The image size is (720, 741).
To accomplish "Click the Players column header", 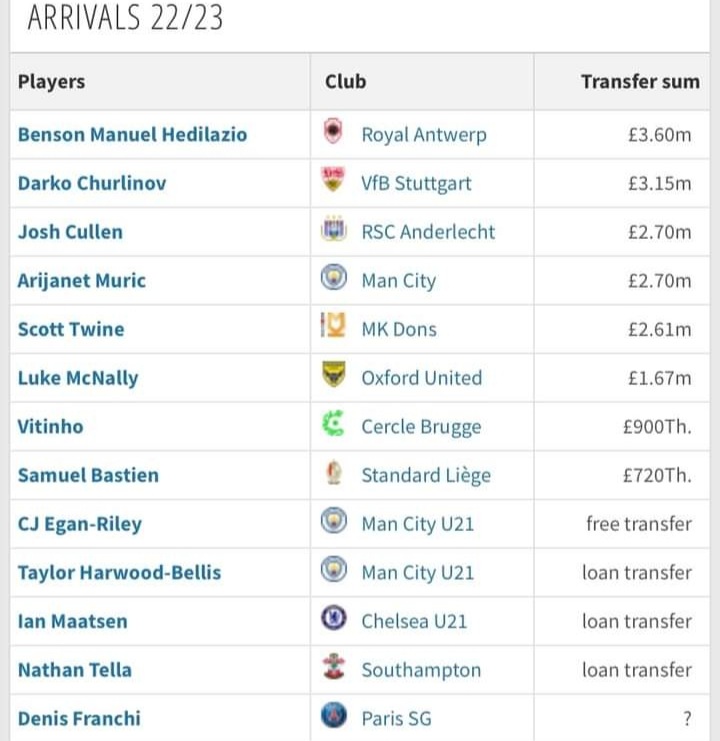I will point(51,82).
